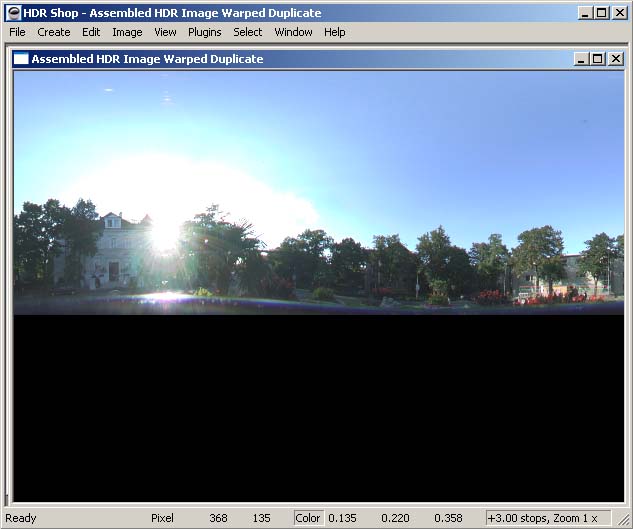Close the HDR Shop main window

[x=620, y=13]
